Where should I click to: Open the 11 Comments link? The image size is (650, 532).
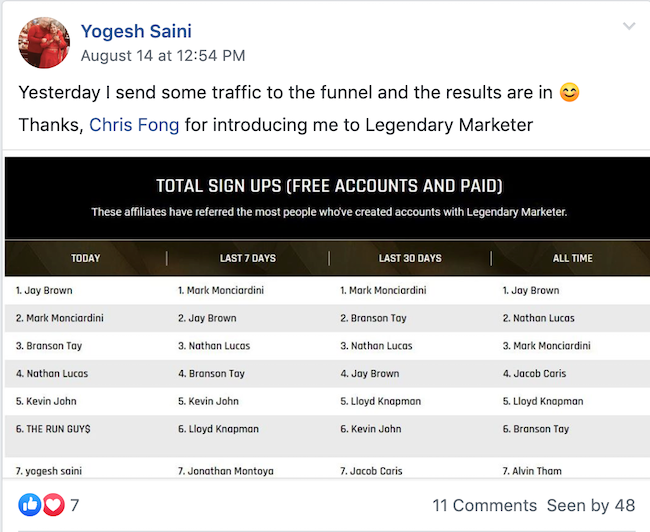tap(485, 505)
